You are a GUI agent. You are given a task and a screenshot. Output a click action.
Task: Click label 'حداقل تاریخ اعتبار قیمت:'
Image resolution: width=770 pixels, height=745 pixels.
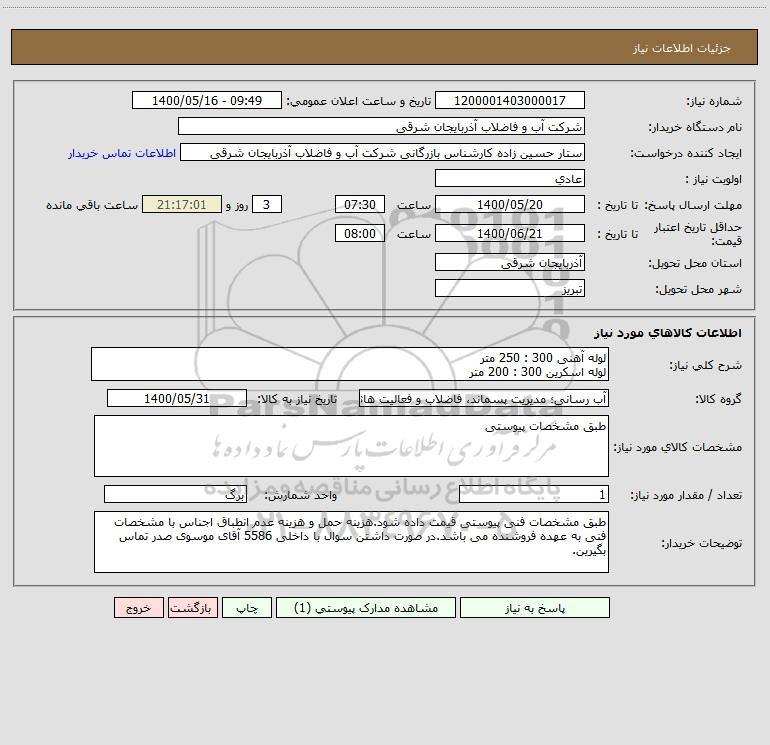[698, 234]
